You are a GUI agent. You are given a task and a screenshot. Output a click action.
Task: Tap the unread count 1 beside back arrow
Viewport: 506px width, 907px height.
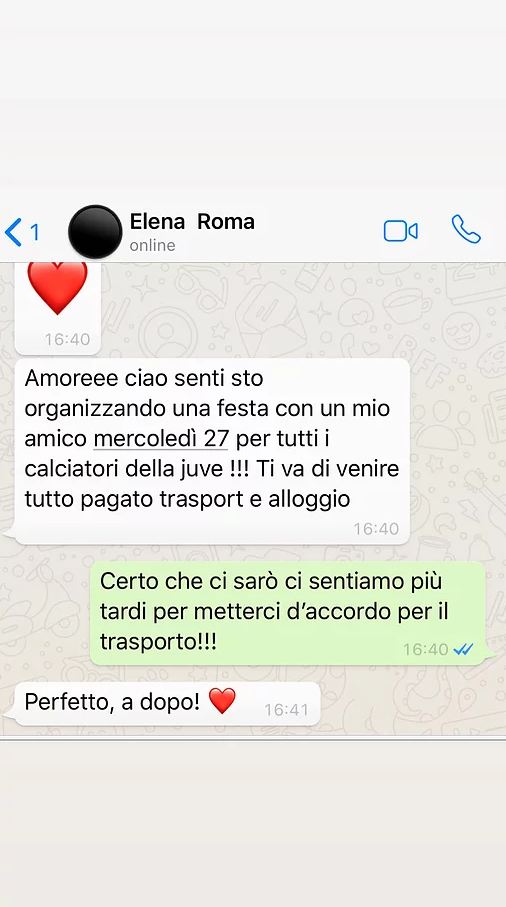point(35,233)
